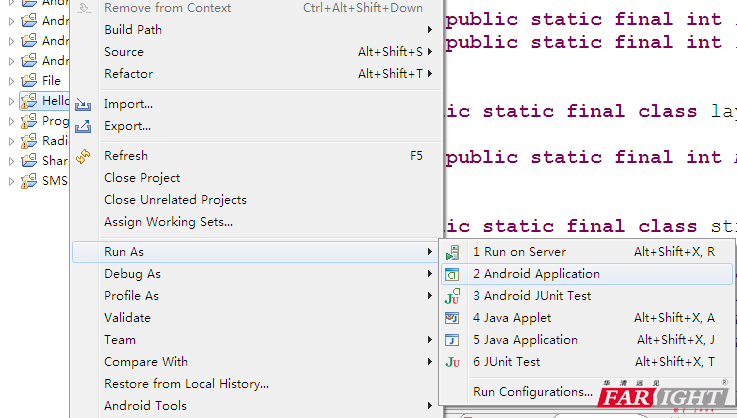
Task: Click the Java Application icon
Action: pos(452,340)
